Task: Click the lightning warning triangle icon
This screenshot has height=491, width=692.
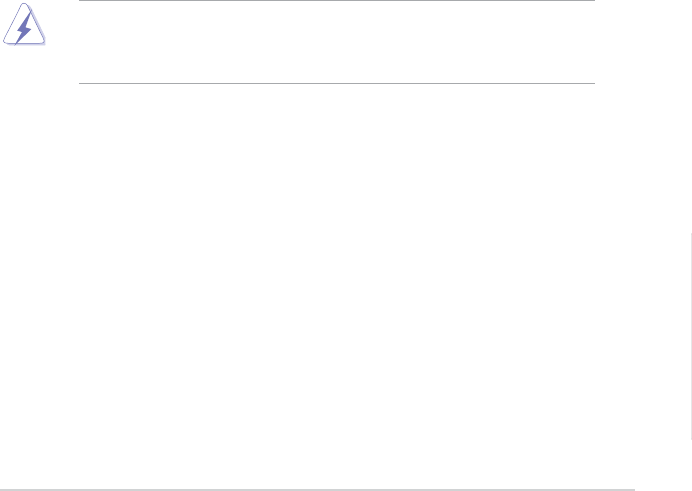Action: pyautogui.click(x=23, y=26)
